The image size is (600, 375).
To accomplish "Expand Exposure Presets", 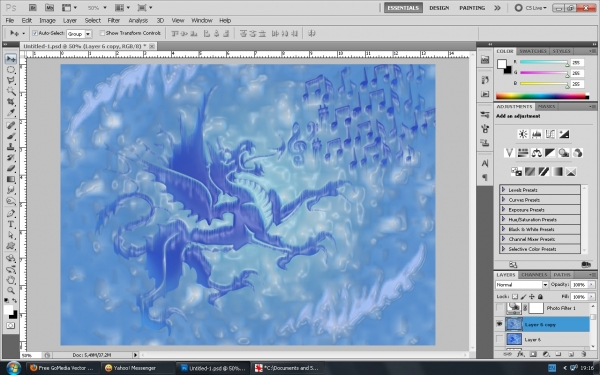I will click(504, 209).
